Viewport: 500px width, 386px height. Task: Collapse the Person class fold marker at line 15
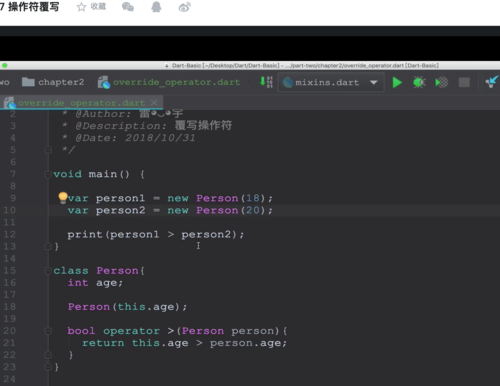point(48,271)
